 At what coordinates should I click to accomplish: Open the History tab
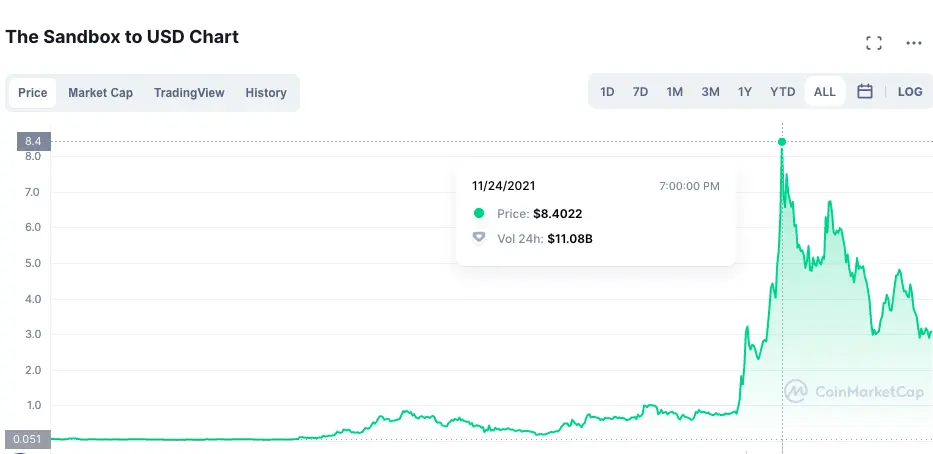point(266,93)
